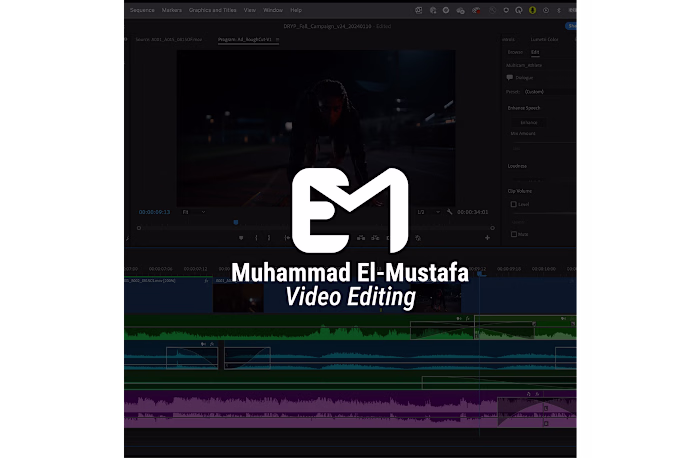The height and width of the screenshot is (458, 700).
Task: Open the Browse tab in Essential Sound
Action: [x=515, y=52]
